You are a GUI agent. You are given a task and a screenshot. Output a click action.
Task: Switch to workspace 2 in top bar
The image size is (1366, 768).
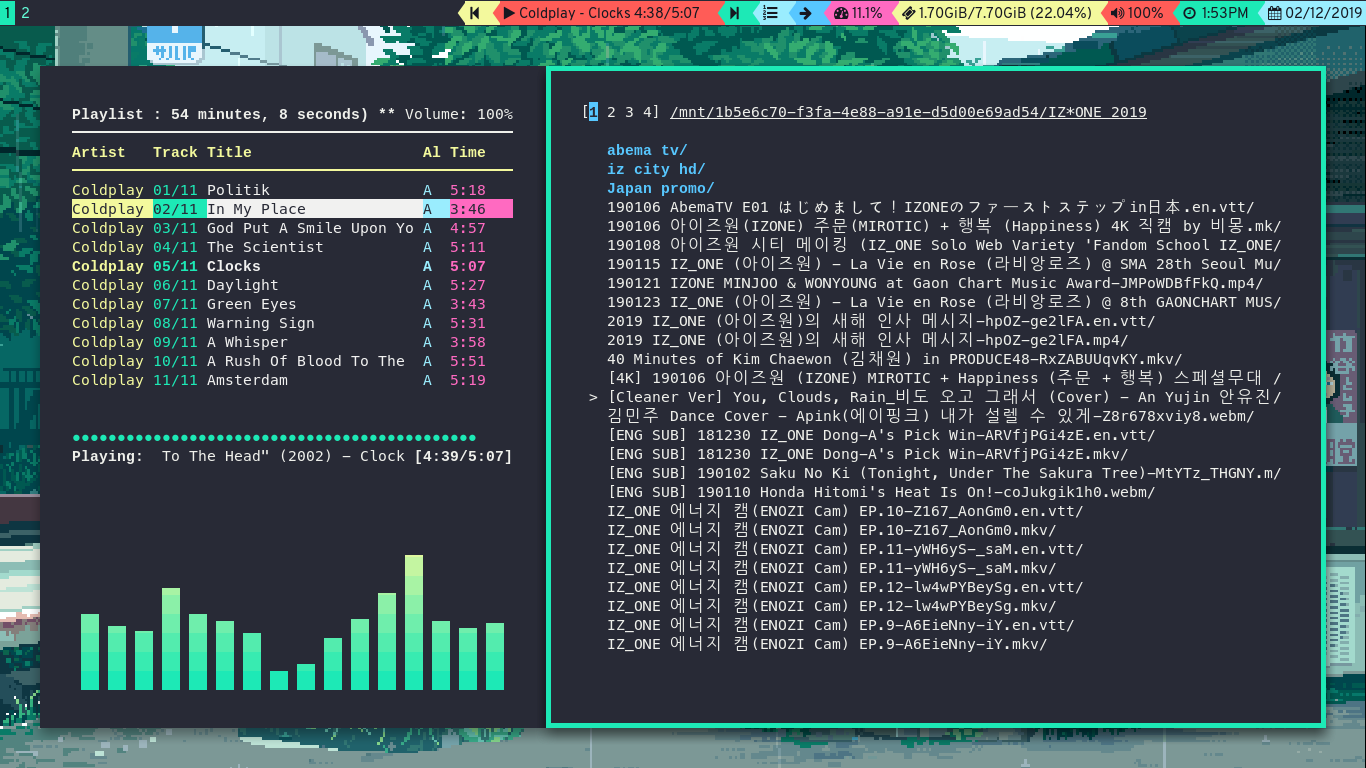point(25,13)
